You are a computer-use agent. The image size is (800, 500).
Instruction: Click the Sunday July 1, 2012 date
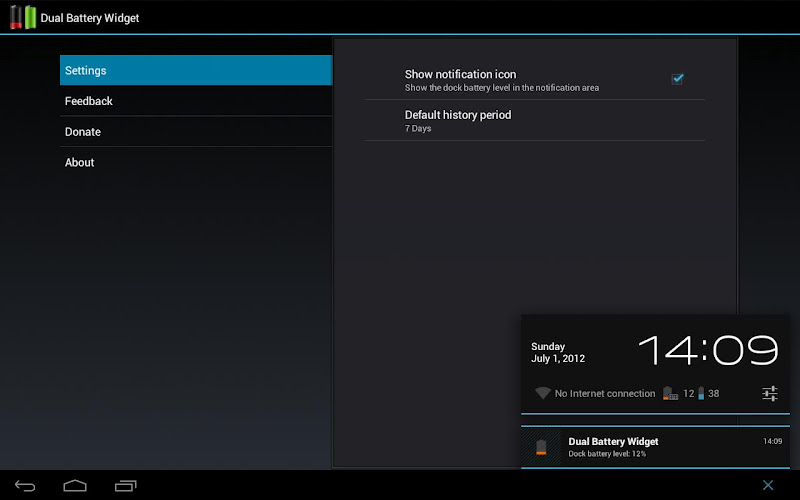click(x=558, y=353)
